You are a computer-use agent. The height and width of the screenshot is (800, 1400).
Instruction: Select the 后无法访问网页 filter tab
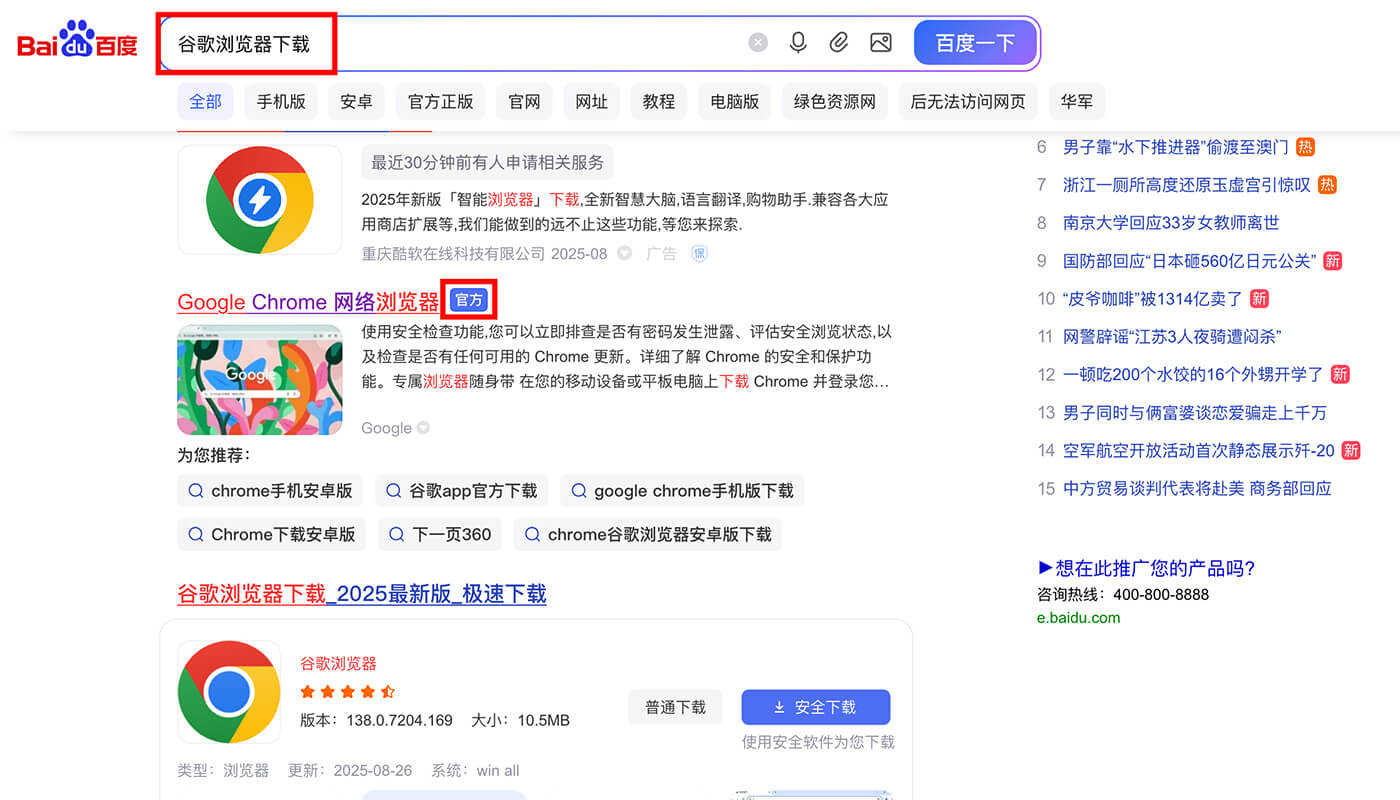pos(968,101)
